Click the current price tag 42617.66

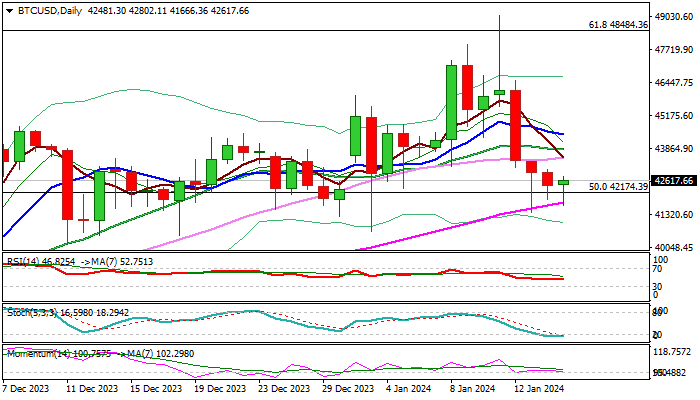[x=673, y=181]
